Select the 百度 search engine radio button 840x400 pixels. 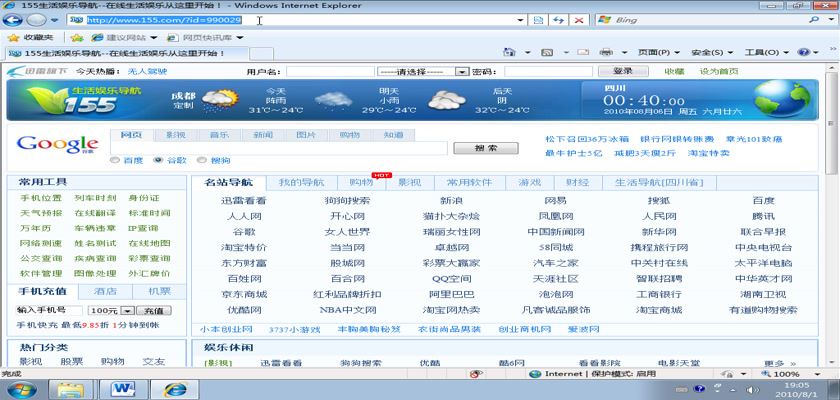(x=115, y=160)
